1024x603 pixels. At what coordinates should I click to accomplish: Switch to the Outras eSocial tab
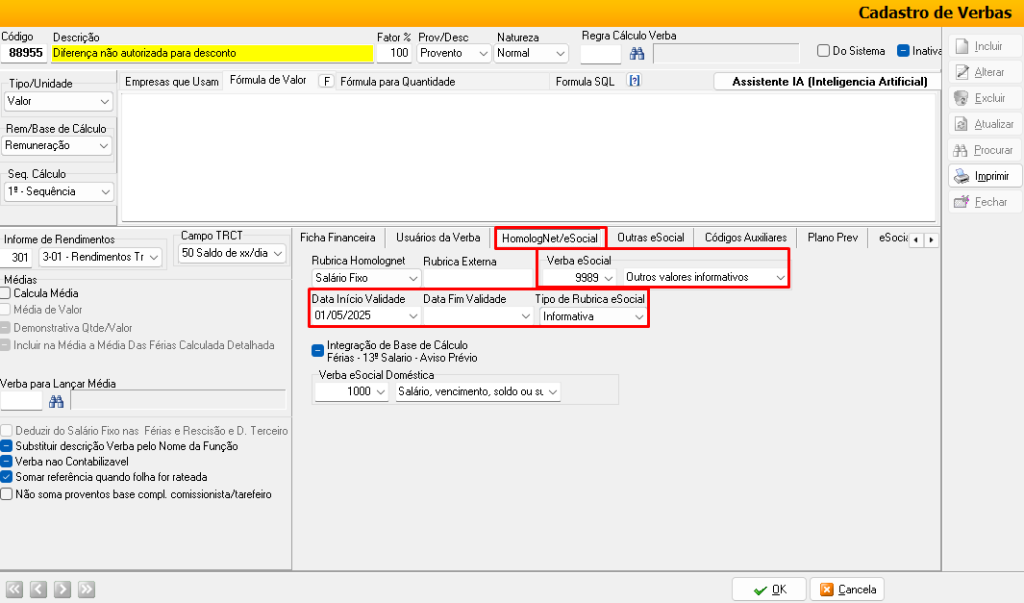point(650,238)
